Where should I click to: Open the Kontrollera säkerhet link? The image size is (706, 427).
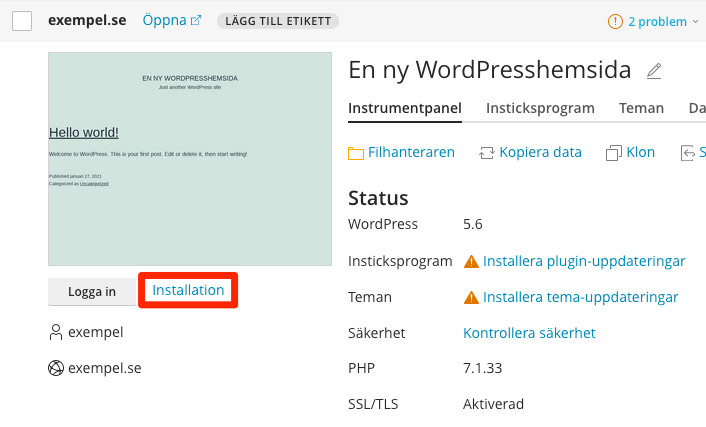click(x=529, y=333)
